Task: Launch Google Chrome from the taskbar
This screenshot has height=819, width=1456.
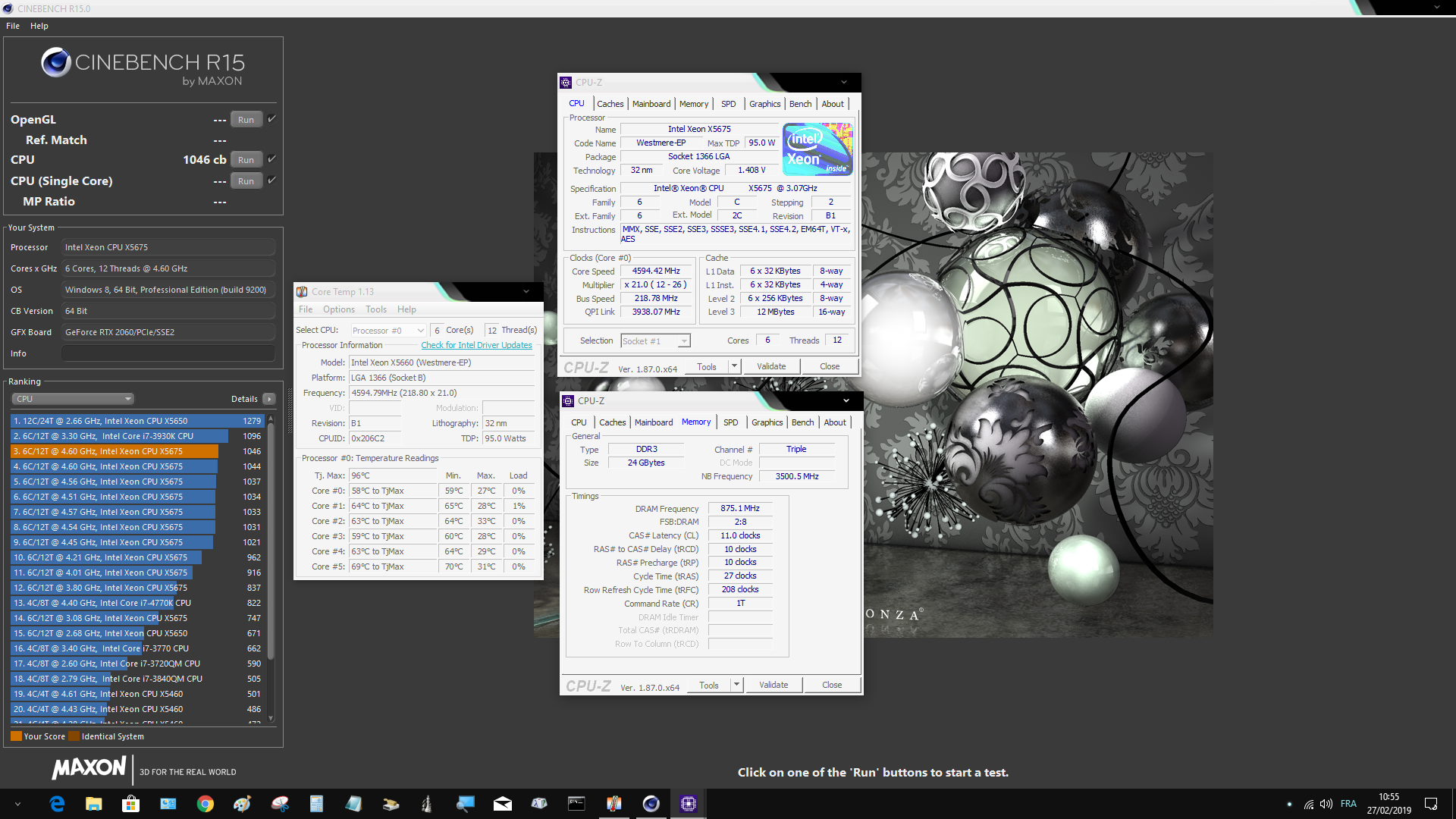Action: [x=206, y=803]
